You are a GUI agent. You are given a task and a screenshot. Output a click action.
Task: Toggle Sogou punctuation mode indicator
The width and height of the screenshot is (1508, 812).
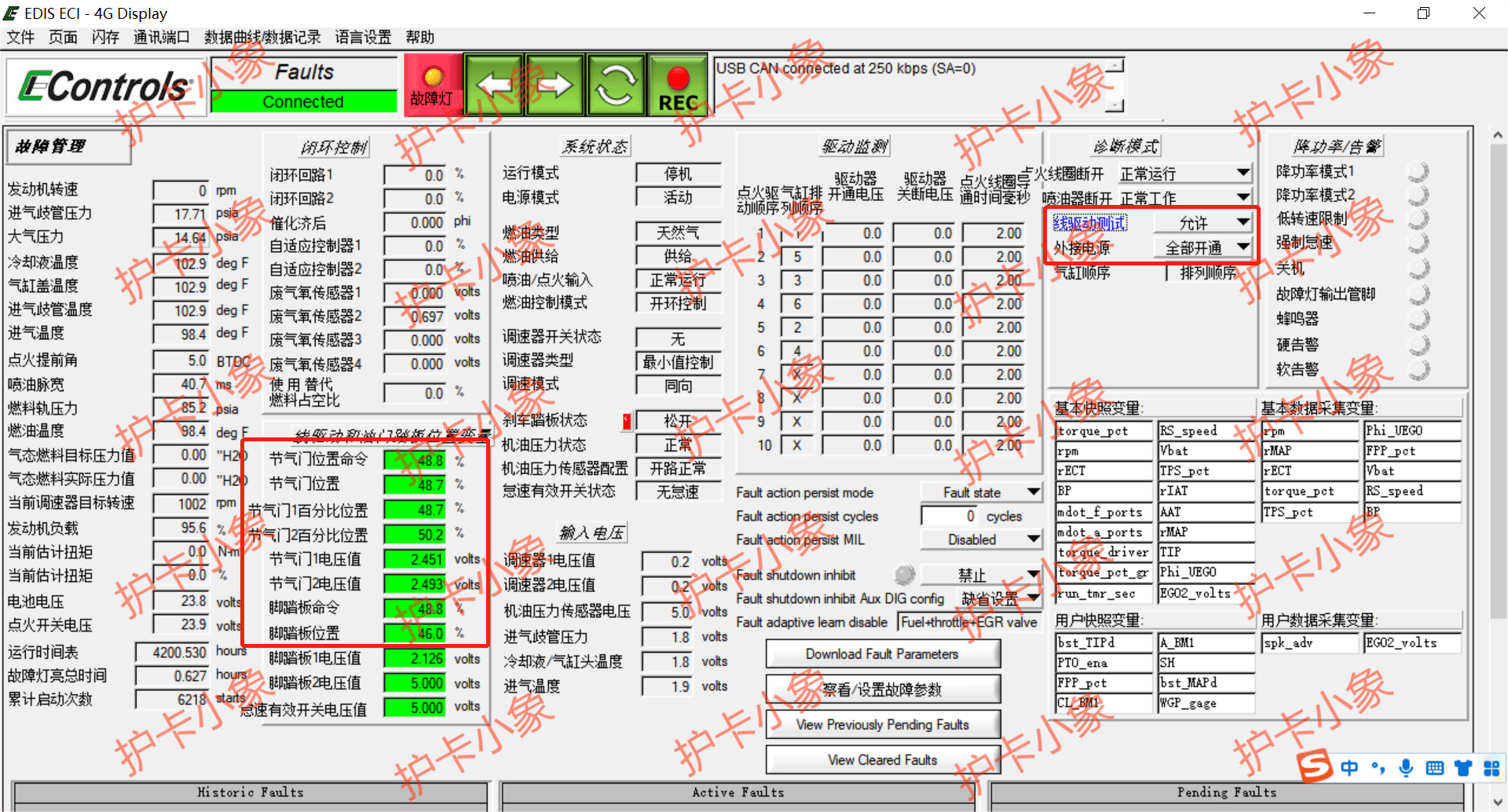1378,768
